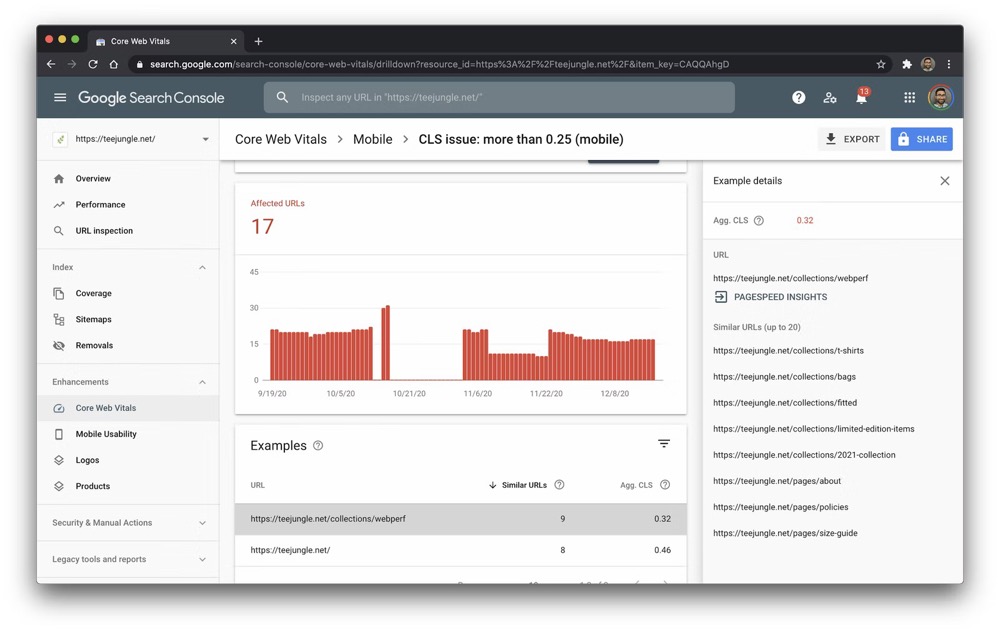Open notifications bell with 13 badge
The width and height of the screenshot is (1000, 632).
(862, 96)
